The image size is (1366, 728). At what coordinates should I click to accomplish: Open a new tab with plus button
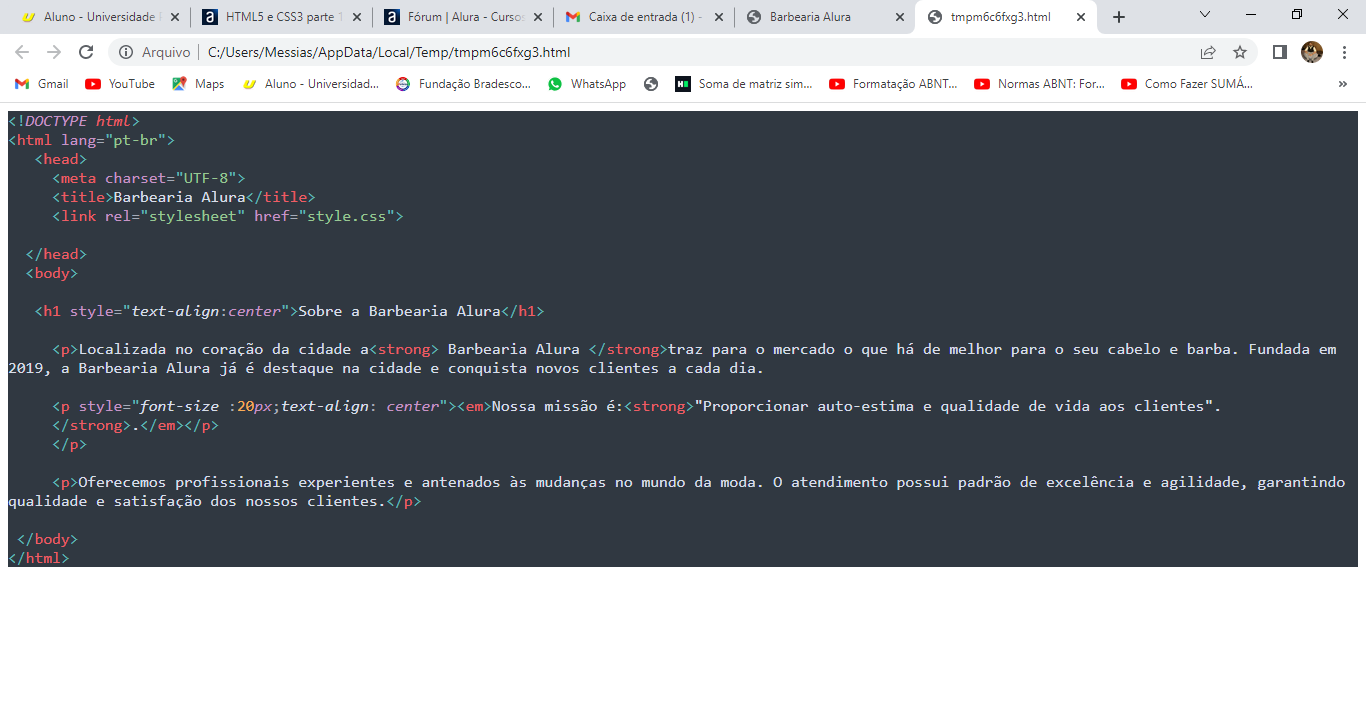coord(1119,17)
